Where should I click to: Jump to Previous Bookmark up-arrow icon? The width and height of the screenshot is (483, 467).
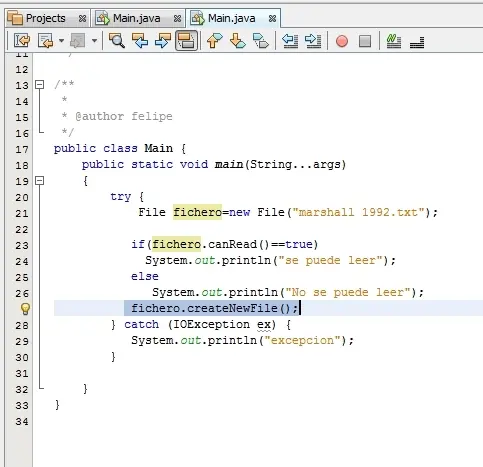[215, 41]
